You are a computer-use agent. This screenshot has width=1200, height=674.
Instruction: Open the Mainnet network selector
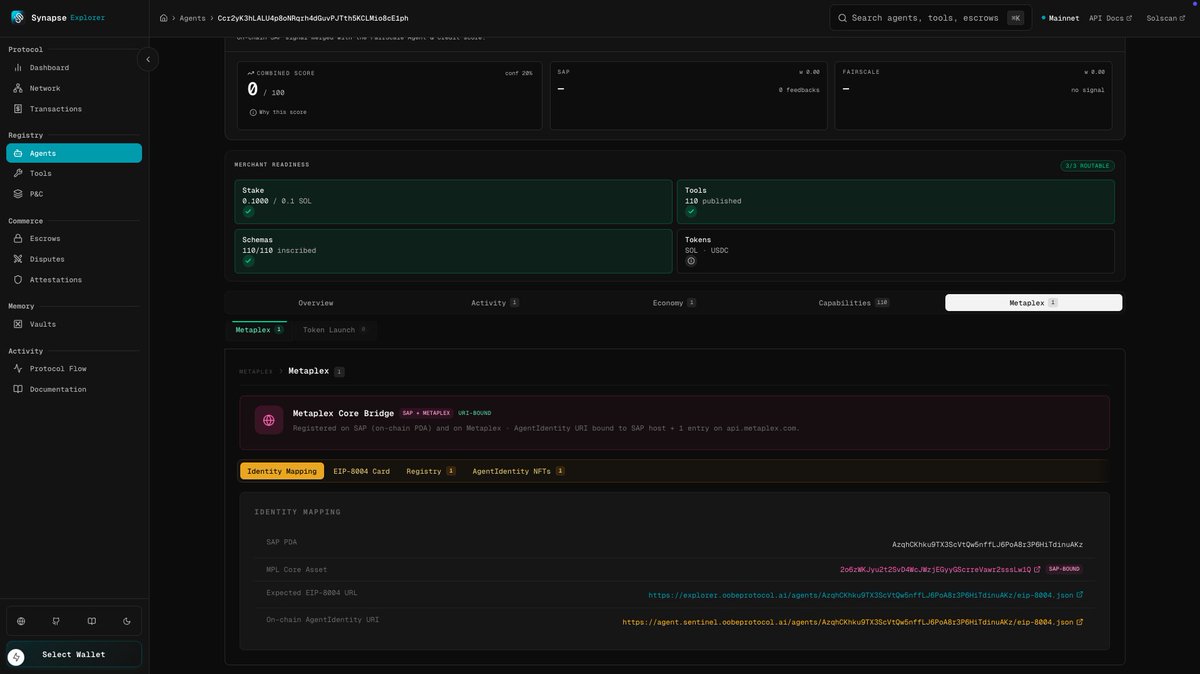coord(1060,18)
